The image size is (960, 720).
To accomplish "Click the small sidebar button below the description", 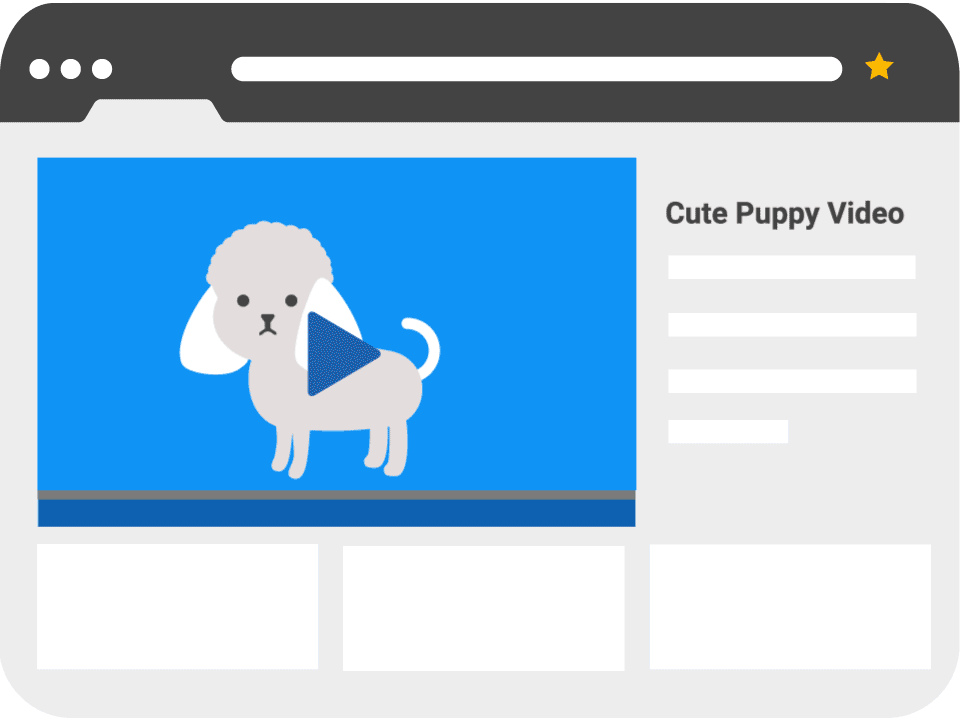I will [x=727, y=432].
